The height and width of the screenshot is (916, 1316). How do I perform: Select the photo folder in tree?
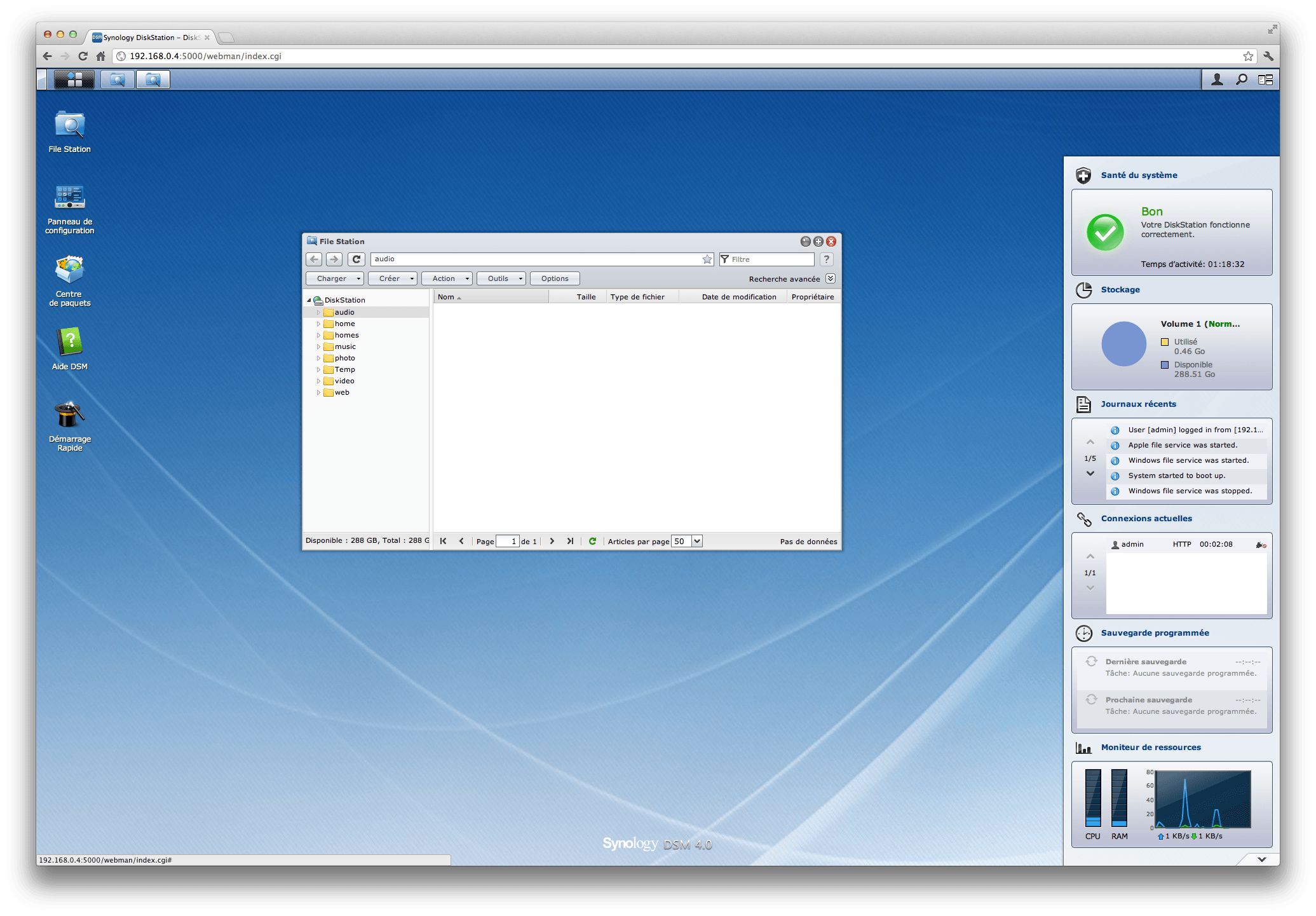[x=344, y=358]
